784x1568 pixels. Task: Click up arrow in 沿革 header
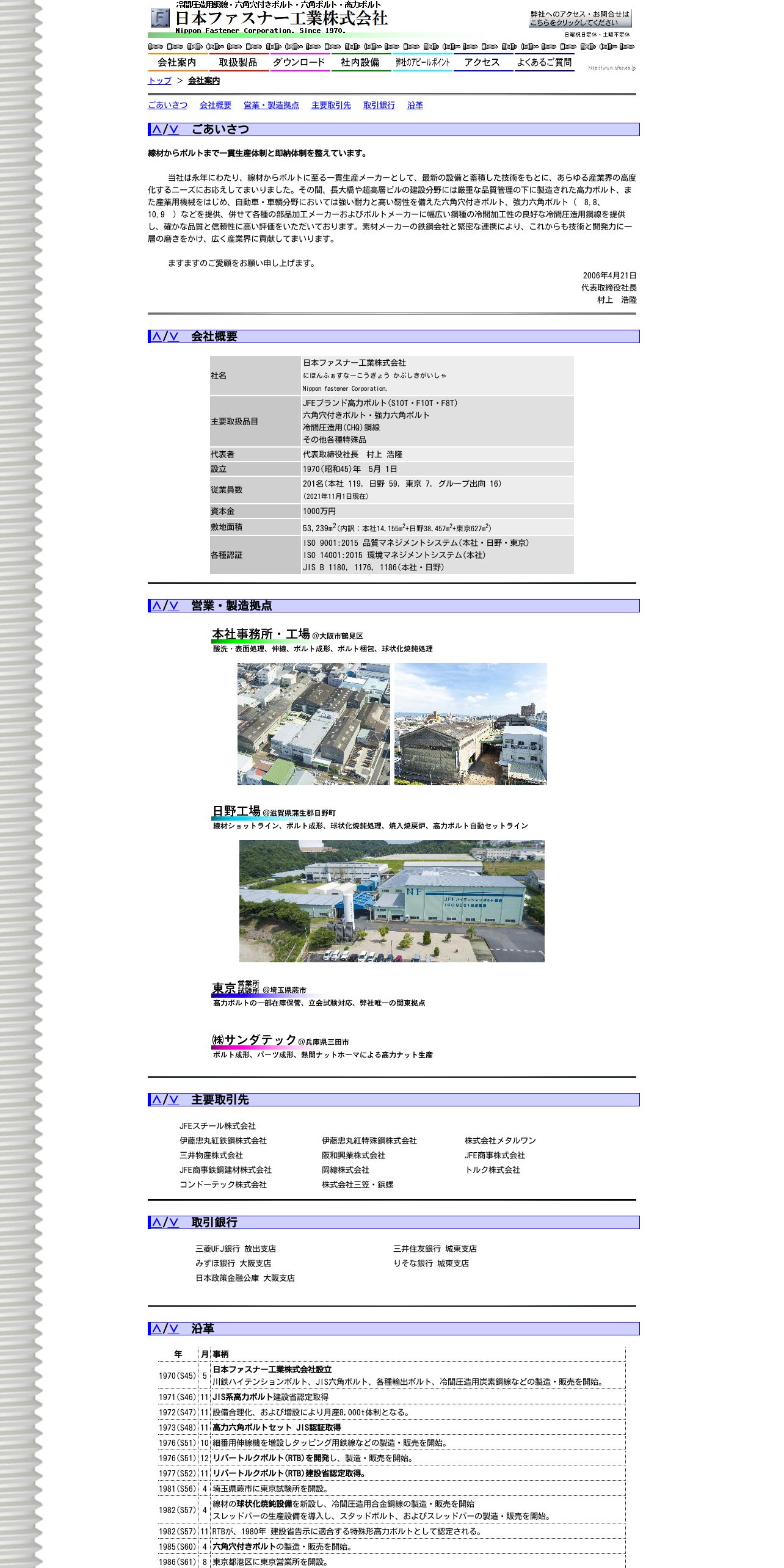pos(157,1329)
